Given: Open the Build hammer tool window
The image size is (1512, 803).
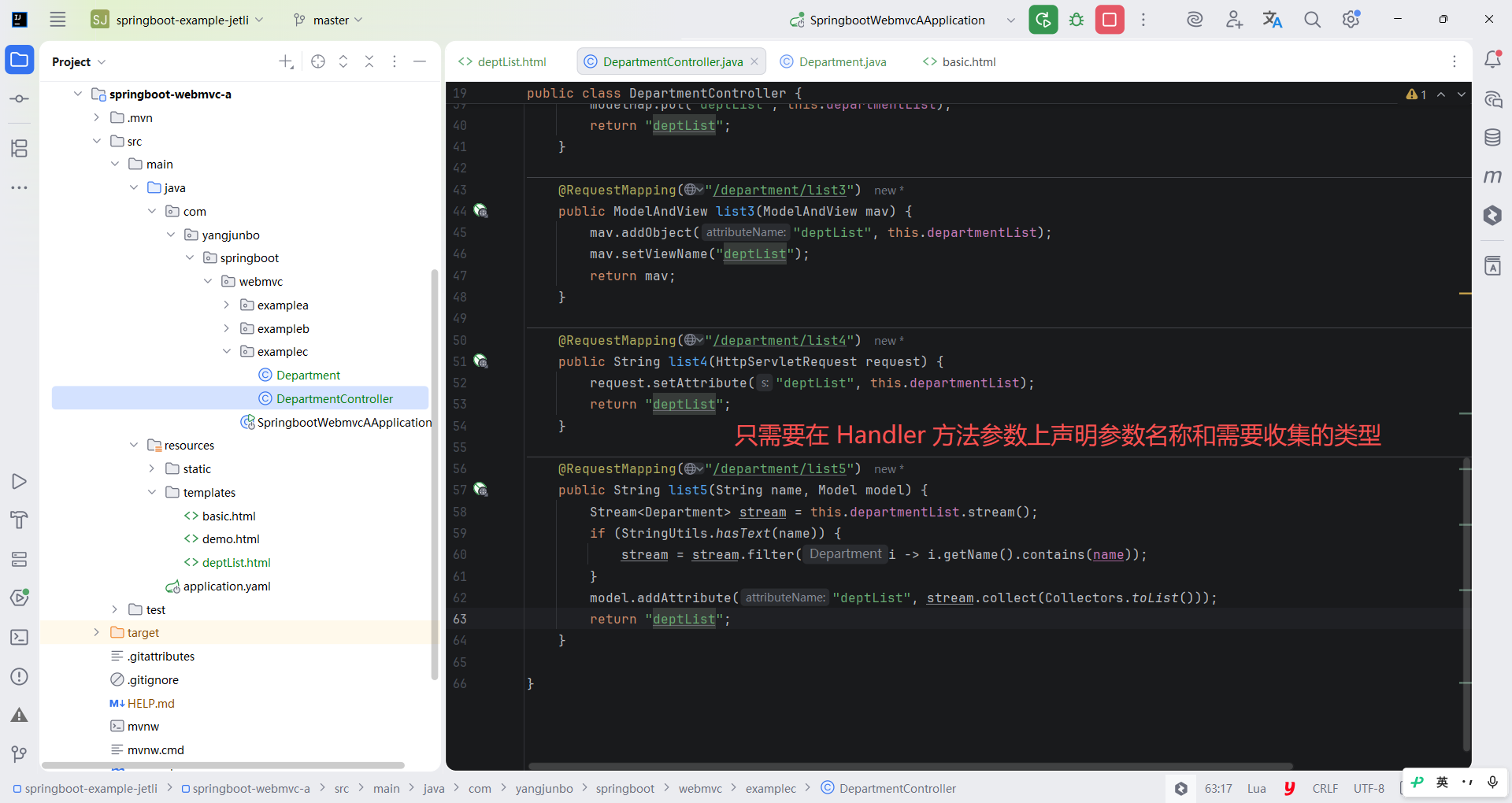Looking at the screenshot, I should (20, 520).
